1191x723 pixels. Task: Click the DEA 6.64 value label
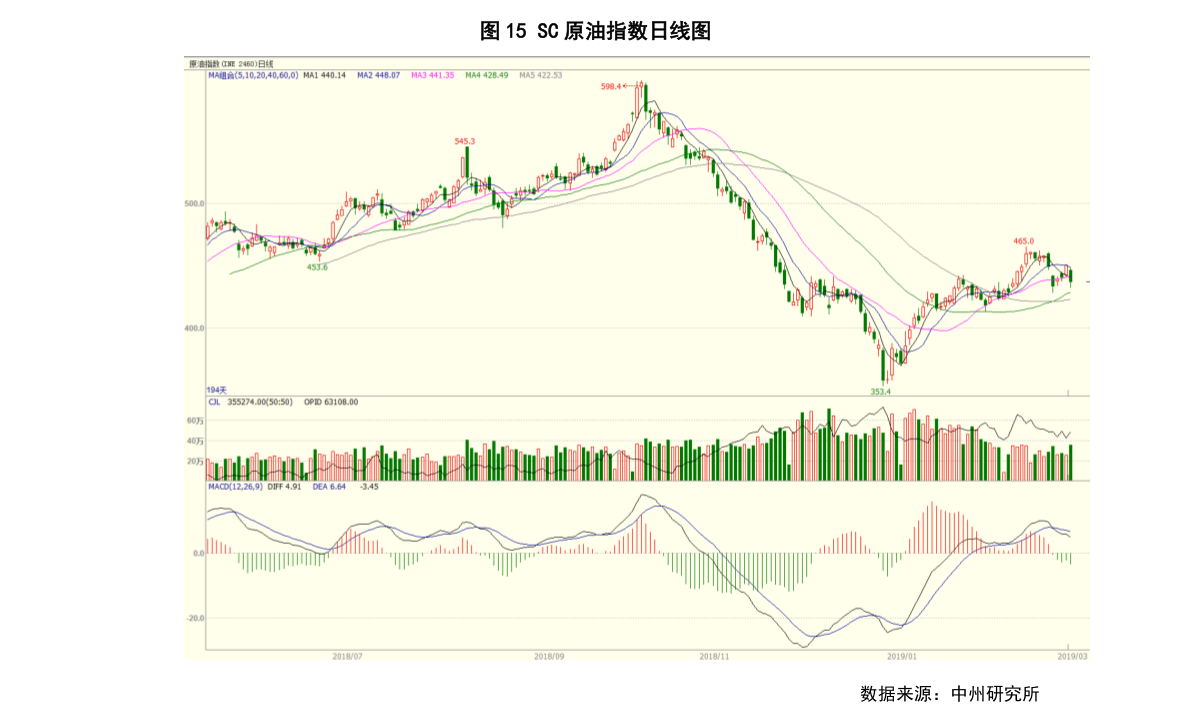click(x=329, y=487)
